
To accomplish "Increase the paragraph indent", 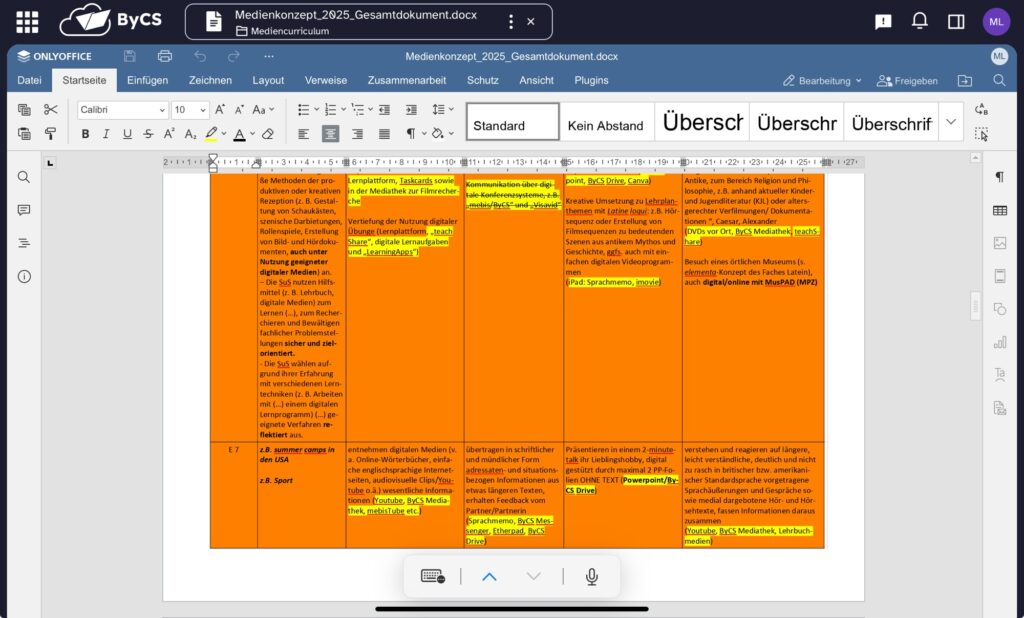I will coord(411,109).
